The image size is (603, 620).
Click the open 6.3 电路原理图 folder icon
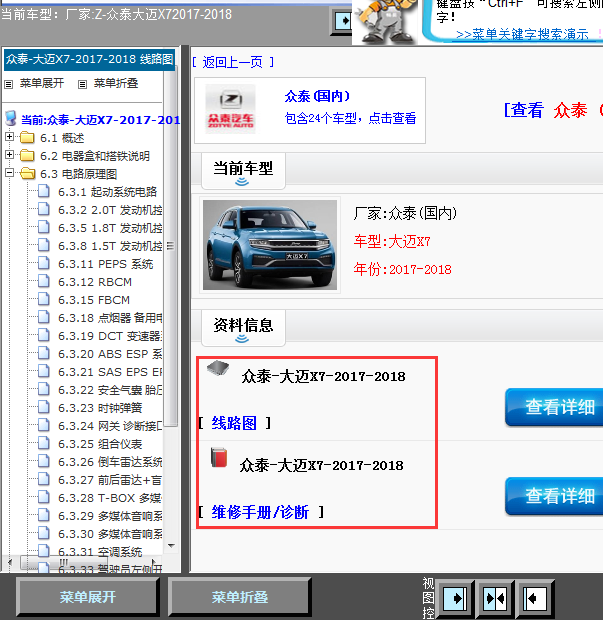[27, 173]
